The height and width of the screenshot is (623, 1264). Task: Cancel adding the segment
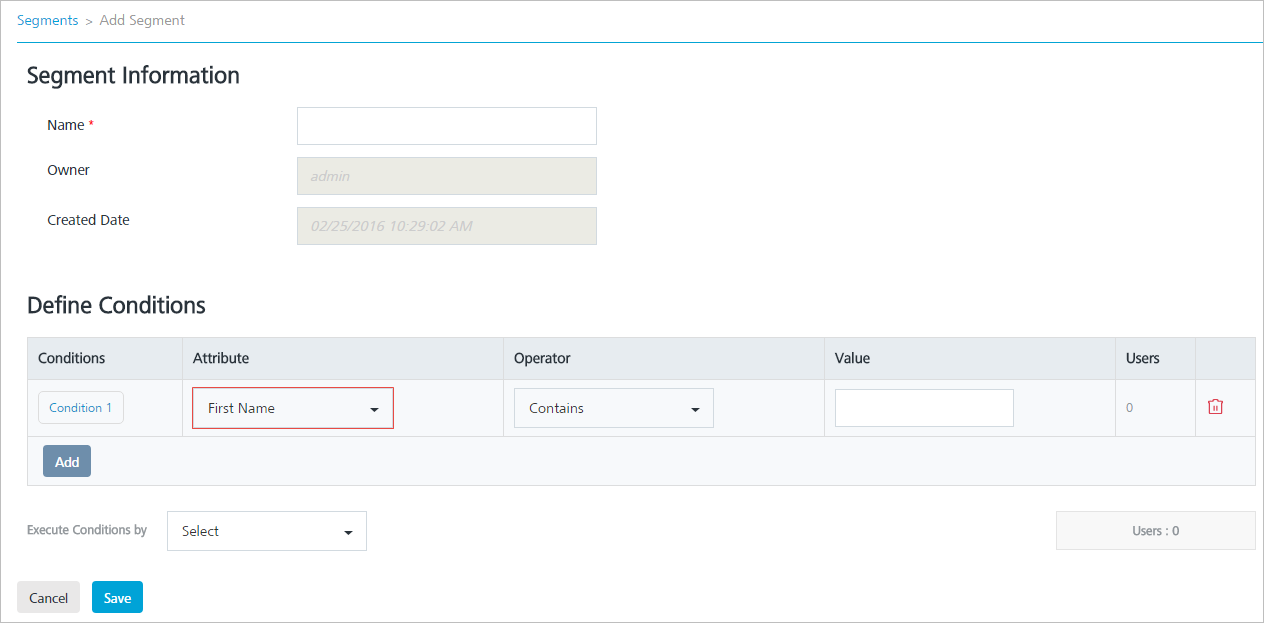click(48, 598)
